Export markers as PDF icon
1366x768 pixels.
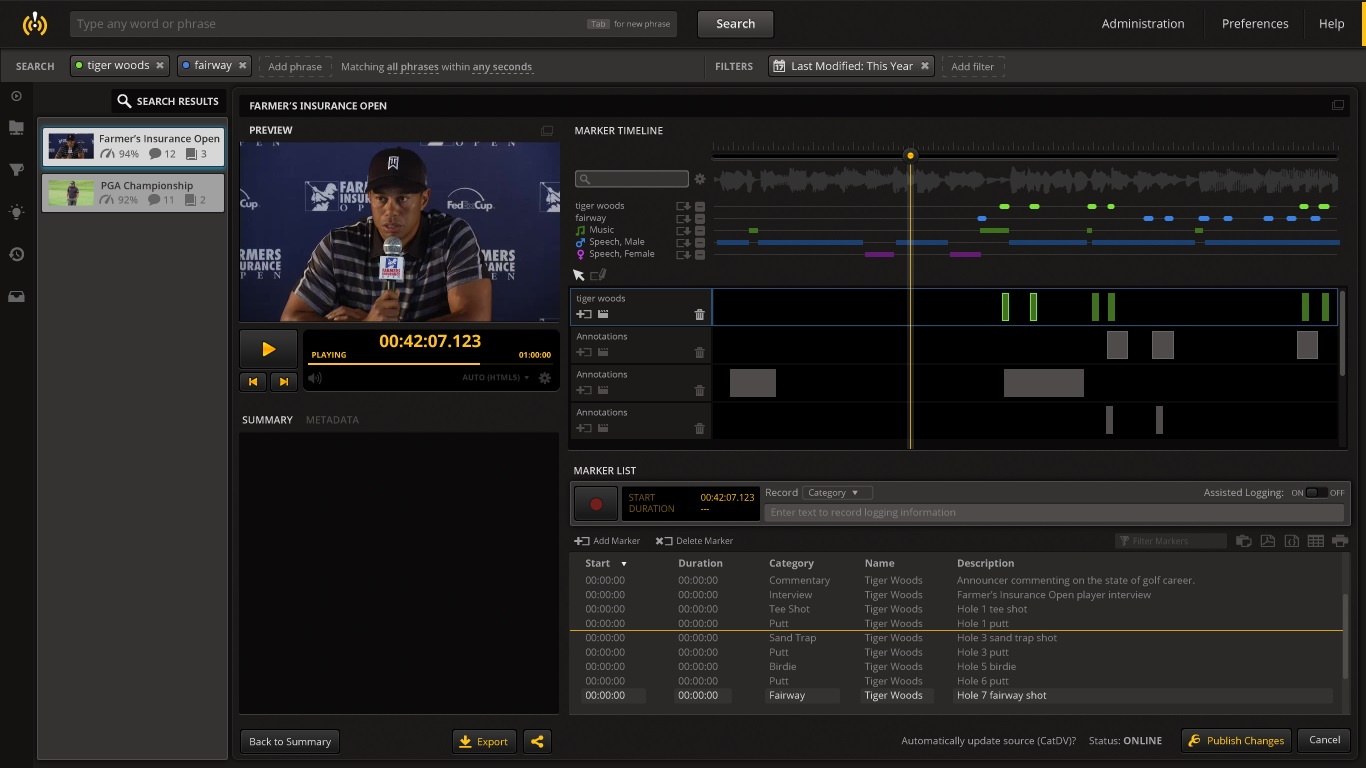(x=1268, y=541)
